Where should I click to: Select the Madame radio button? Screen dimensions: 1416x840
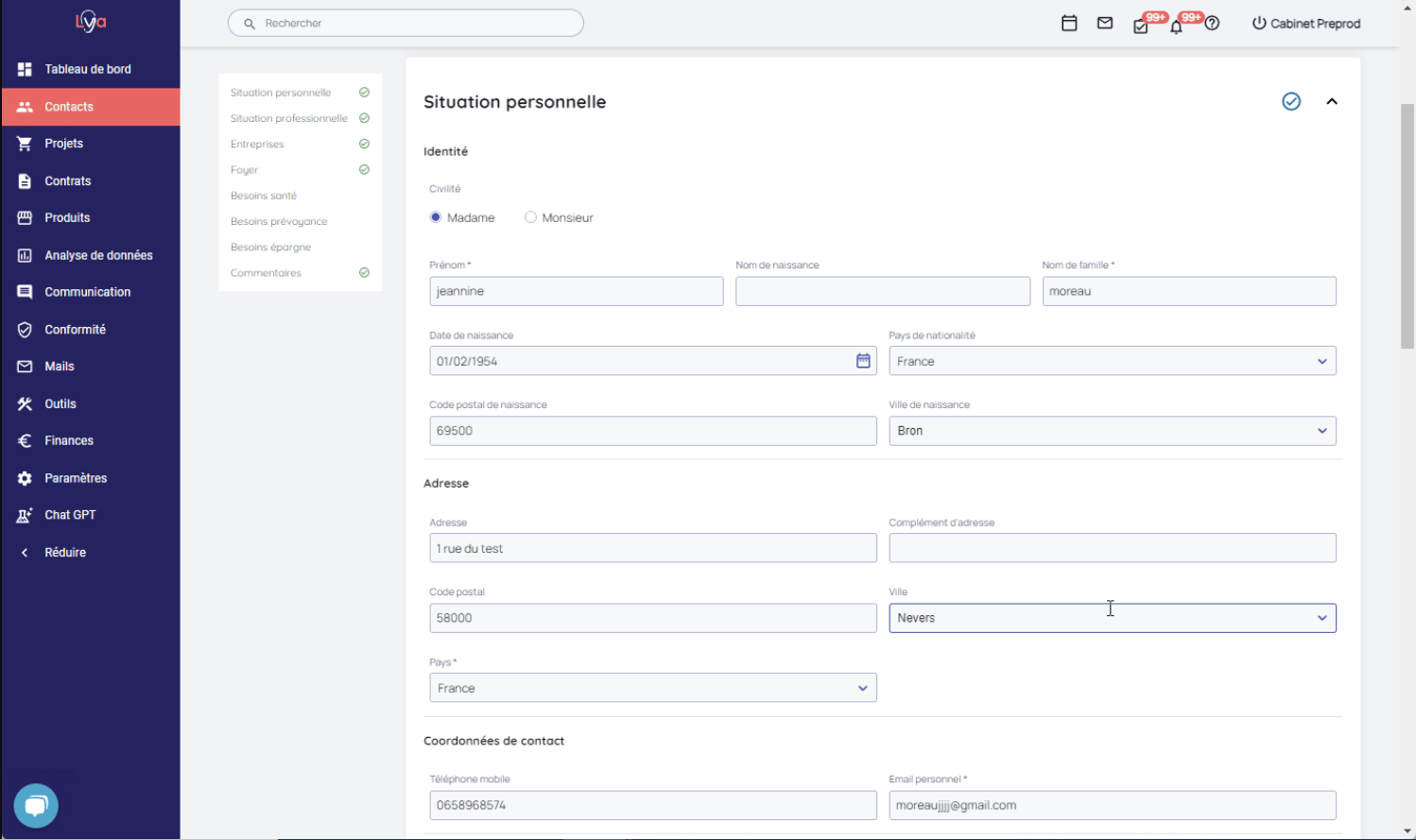click(436, 217)
